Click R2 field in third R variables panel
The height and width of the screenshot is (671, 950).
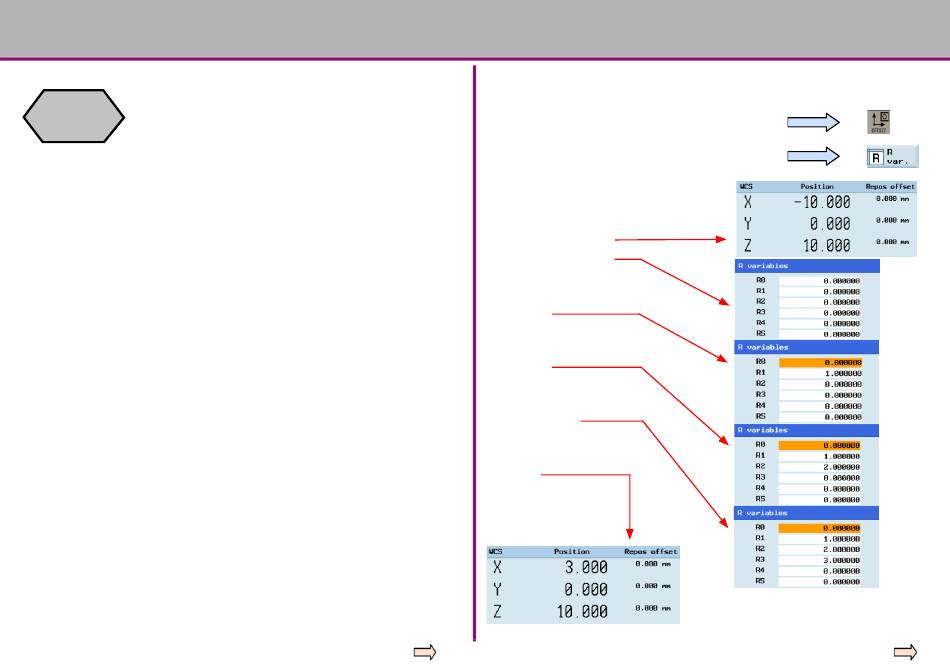coord(820,466)
